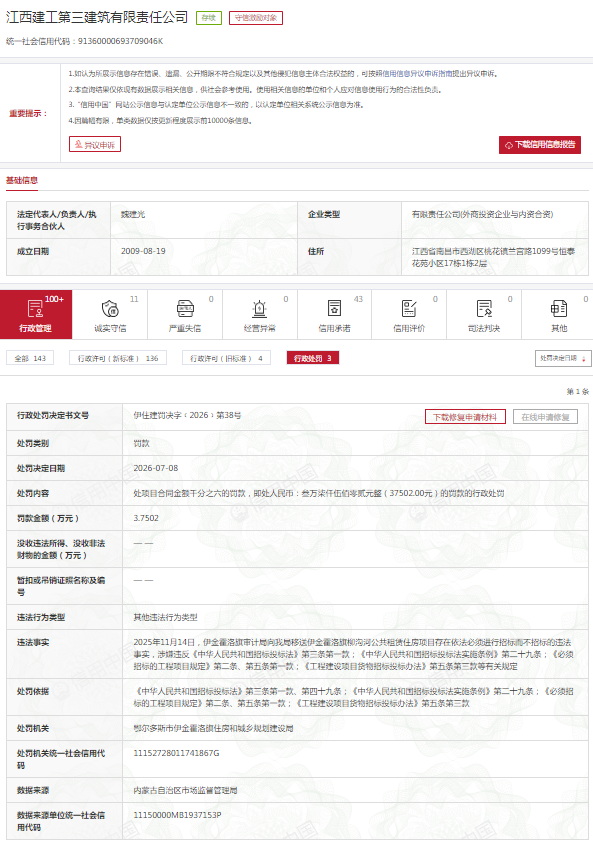
Task: Click the 违法事实 description paragraph
Action: point(353,654)
